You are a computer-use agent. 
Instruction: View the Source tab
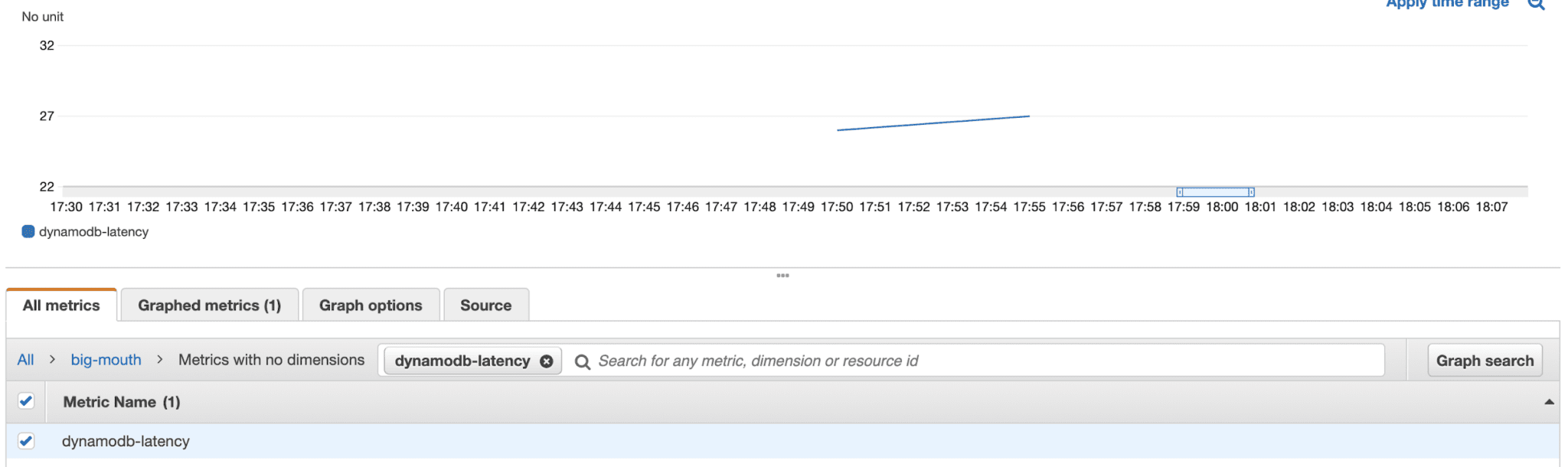[x=485, y=305]
